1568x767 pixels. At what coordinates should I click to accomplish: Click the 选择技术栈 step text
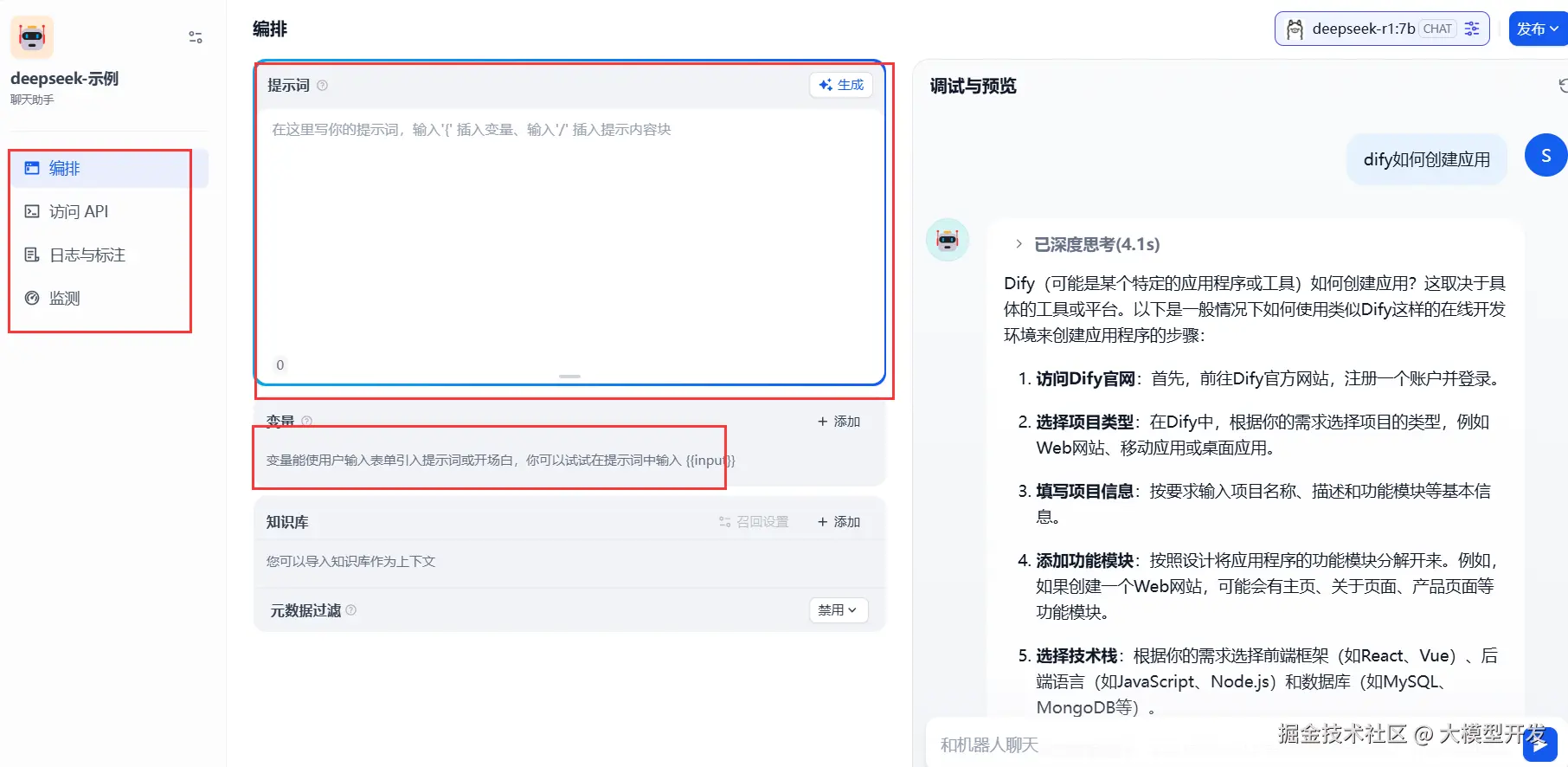[x=1076, y=655]
